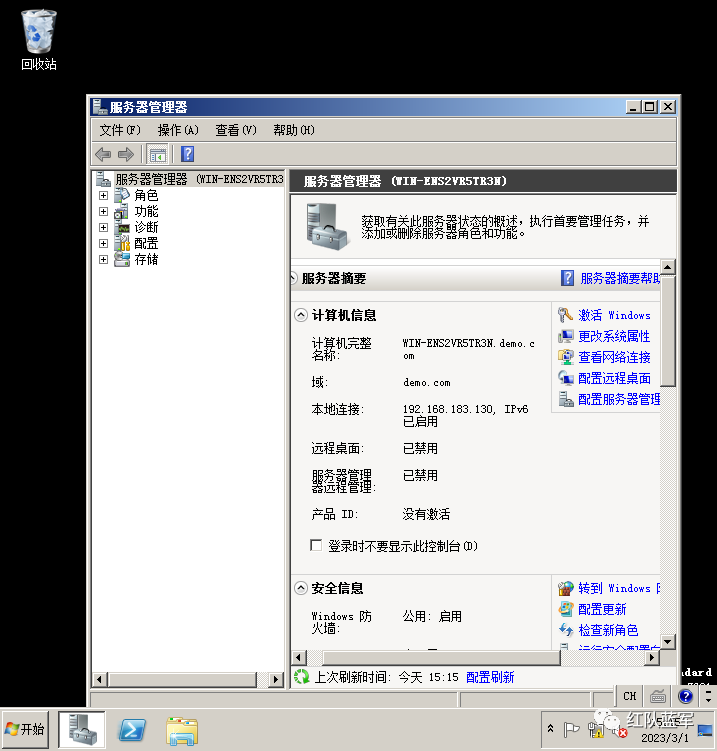
Task: Expand the 存储 tree node
Action: pos(103,260)
